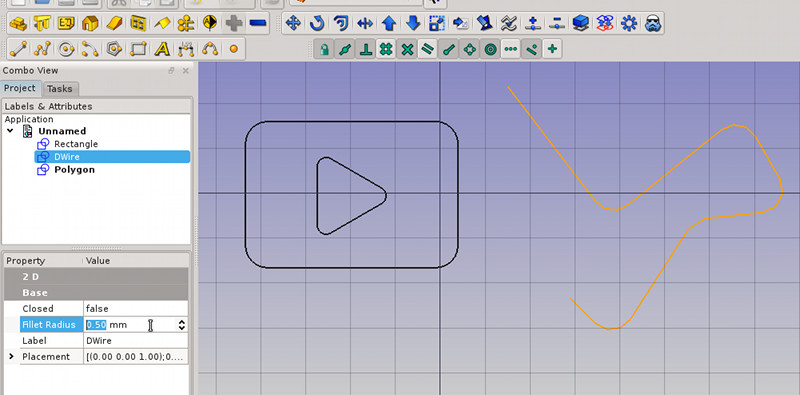Toggle snap parallel
Viewport: 800px width, 395px height.
click(428, 50)
